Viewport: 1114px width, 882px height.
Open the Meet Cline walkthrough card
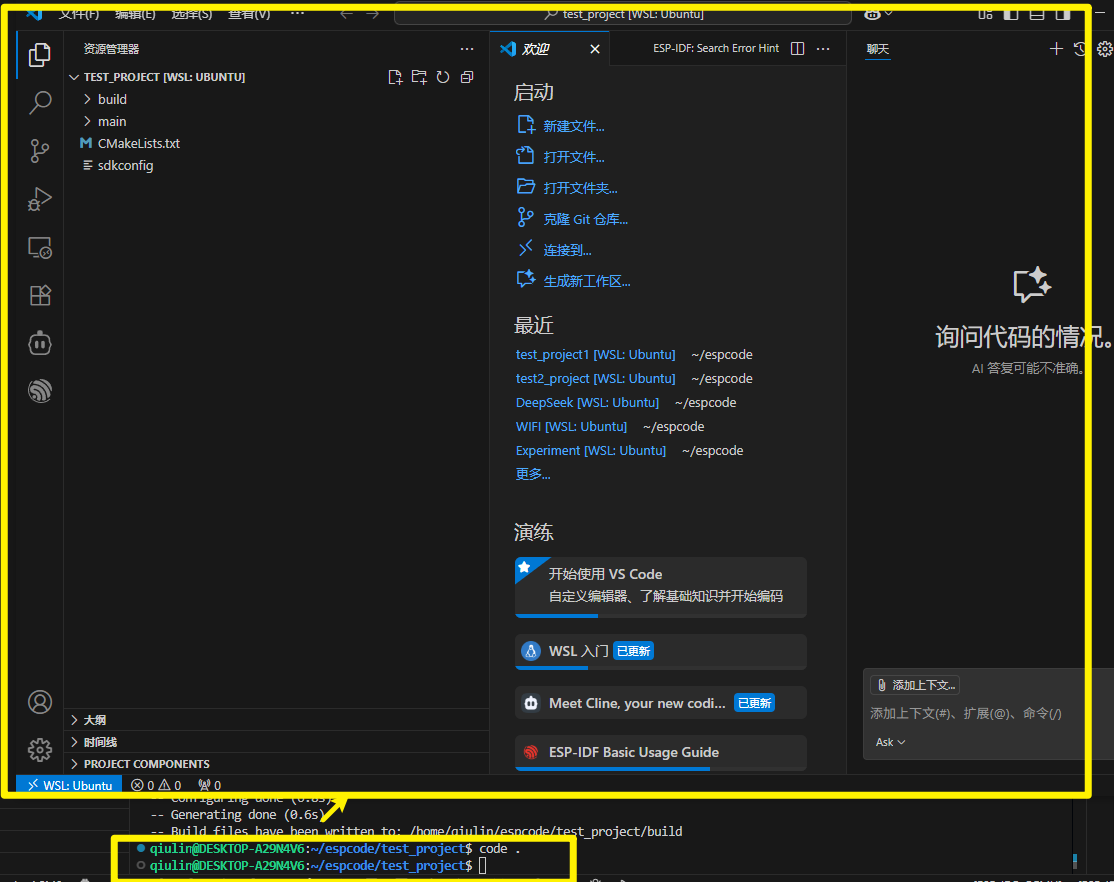(661, 703)
